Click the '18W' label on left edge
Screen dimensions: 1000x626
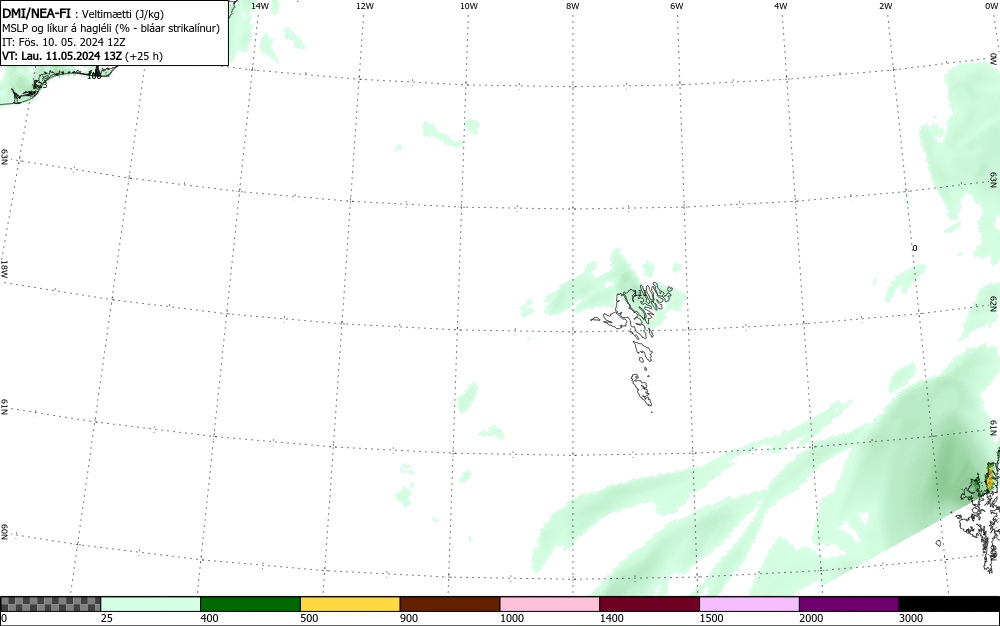click(4, 268)
